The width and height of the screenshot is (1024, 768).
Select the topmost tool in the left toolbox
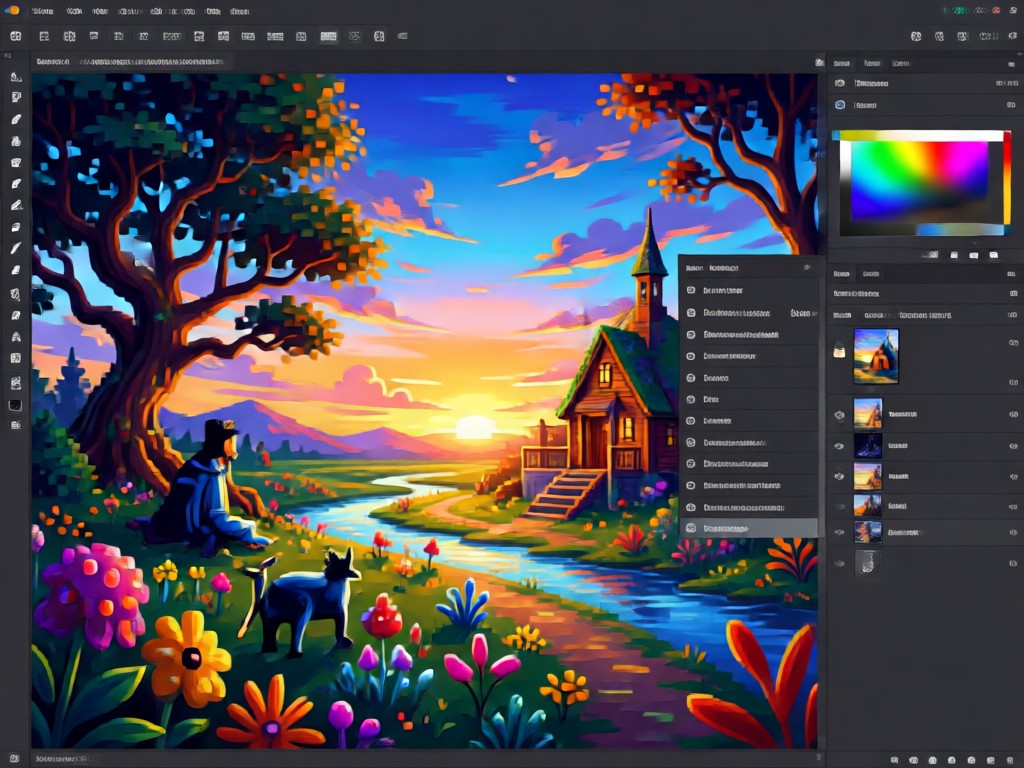(x=16, y=77)
